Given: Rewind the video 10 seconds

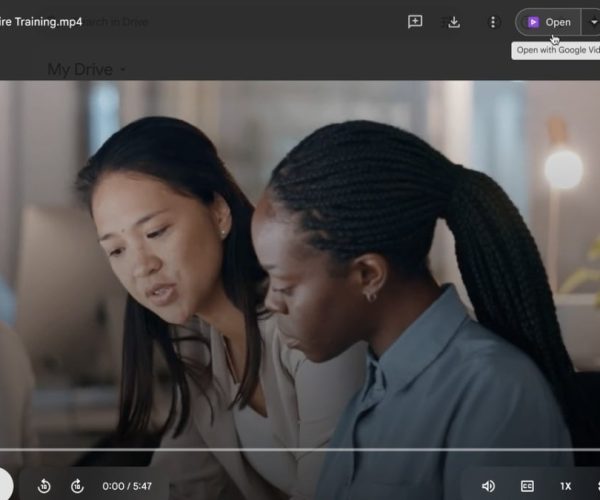Looking at the screenshot, I should [44, 486].
